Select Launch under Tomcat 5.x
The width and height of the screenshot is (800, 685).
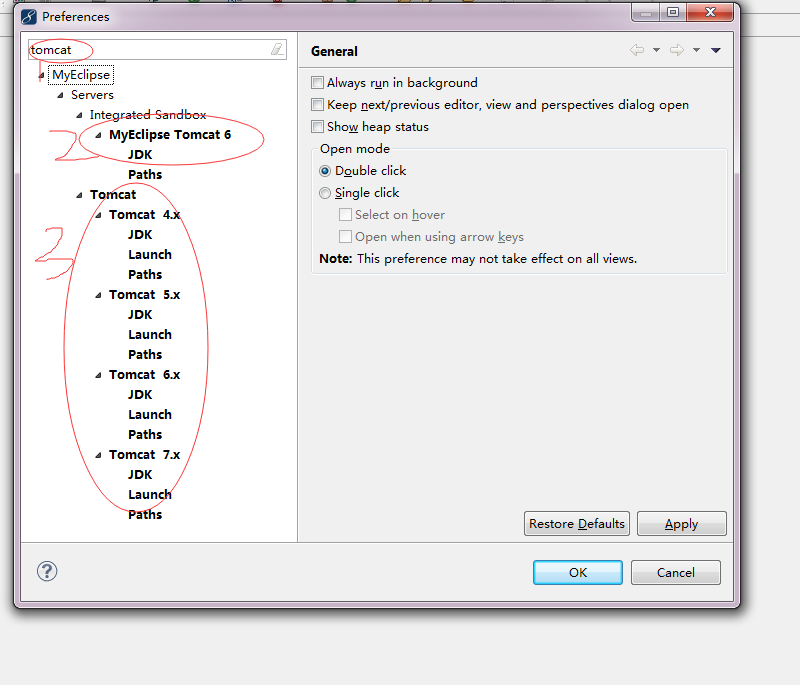click(149, 335)
